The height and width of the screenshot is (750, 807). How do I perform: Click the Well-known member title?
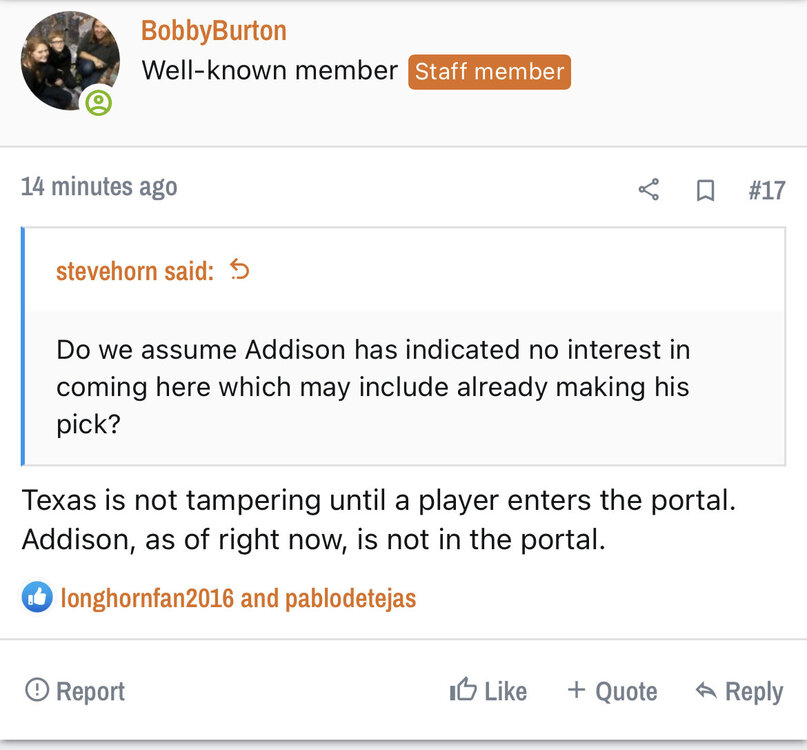[270, 71]
